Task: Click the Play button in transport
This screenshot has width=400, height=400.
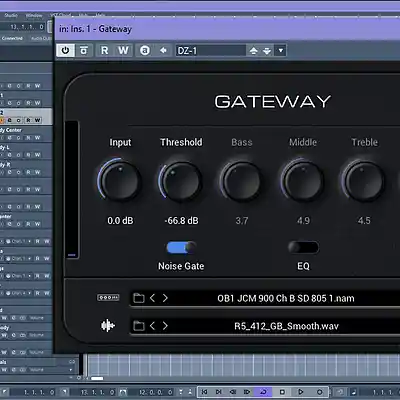Action: pos(300,392)
